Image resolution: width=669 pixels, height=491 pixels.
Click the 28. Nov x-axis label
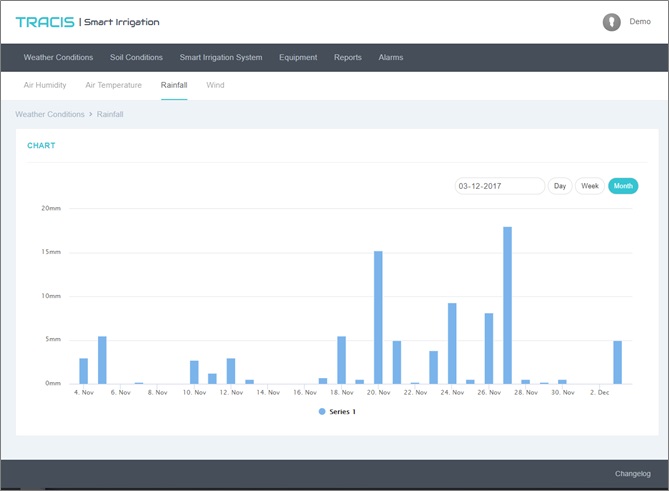[526, 392]
